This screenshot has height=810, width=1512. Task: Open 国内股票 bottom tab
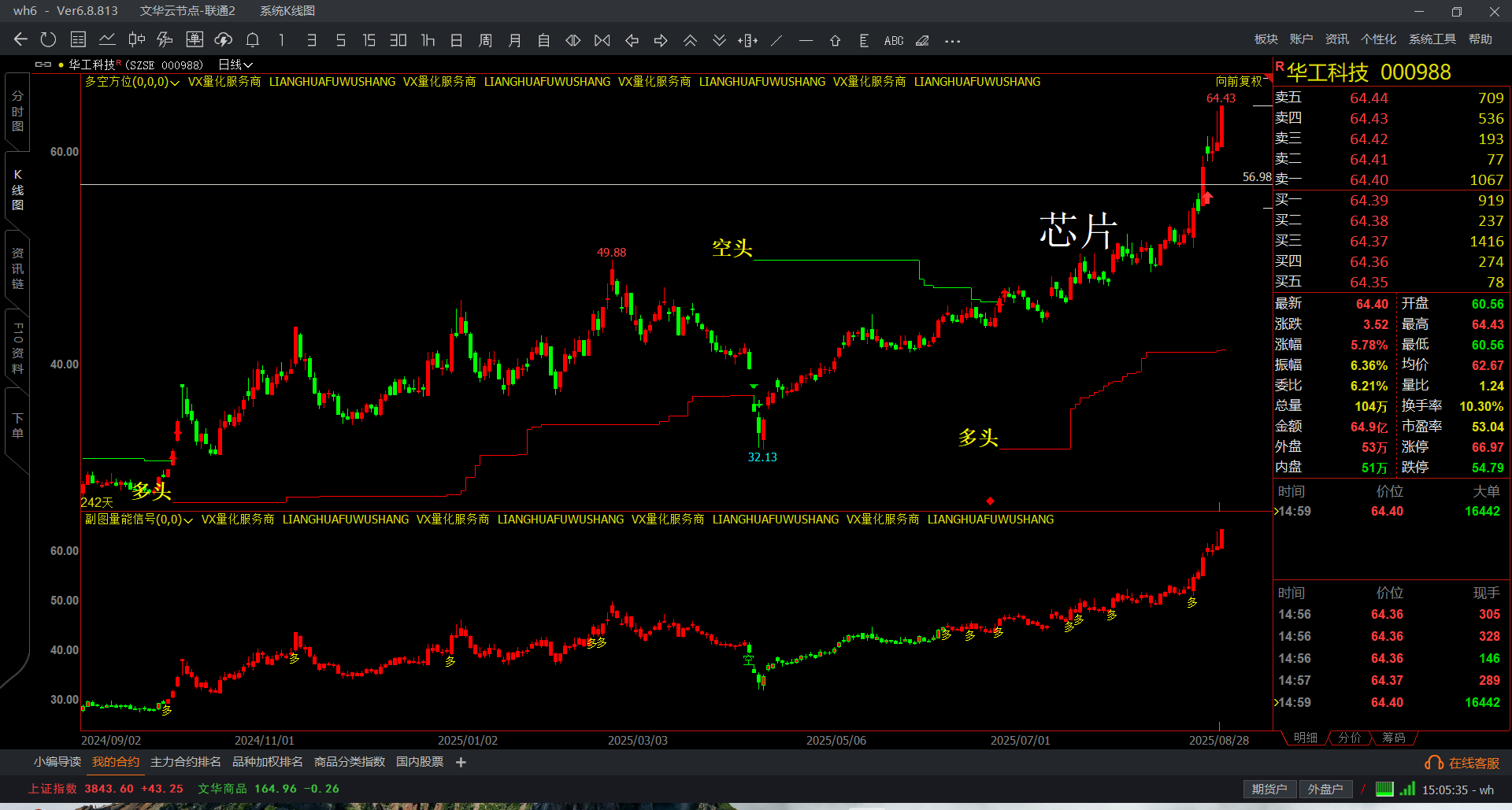tap(420, 762)
